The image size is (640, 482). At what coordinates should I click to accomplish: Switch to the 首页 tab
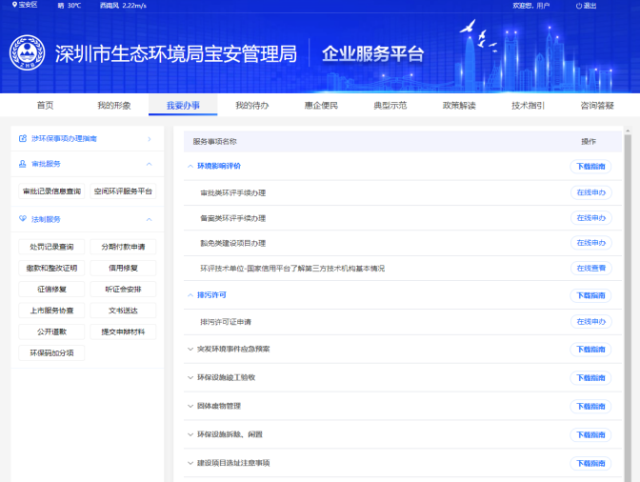coord(45,105)
